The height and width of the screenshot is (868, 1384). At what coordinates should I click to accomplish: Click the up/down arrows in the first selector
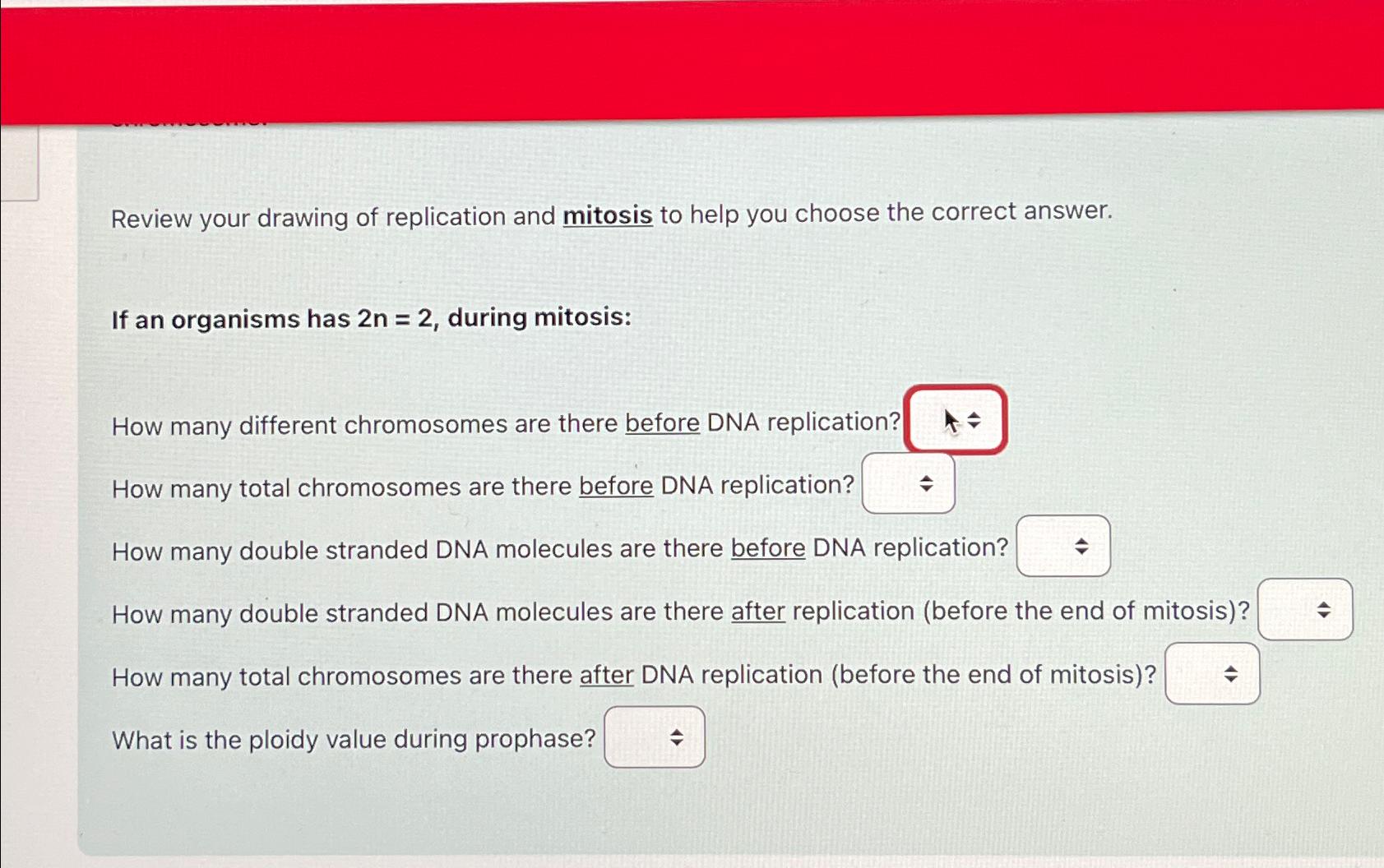(x=975, y=420)
